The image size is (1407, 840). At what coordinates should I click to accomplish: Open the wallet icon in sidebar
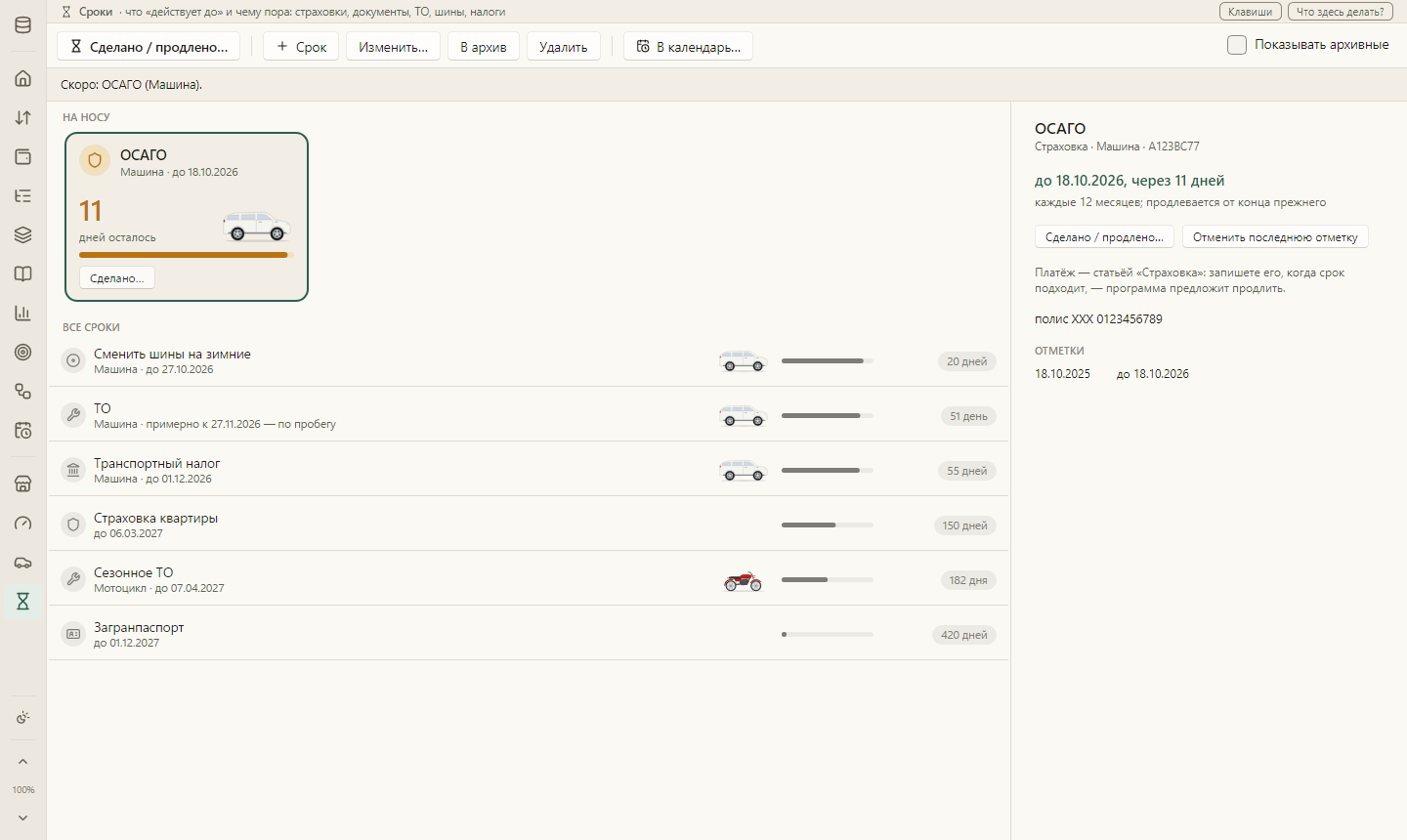point(23,156)
